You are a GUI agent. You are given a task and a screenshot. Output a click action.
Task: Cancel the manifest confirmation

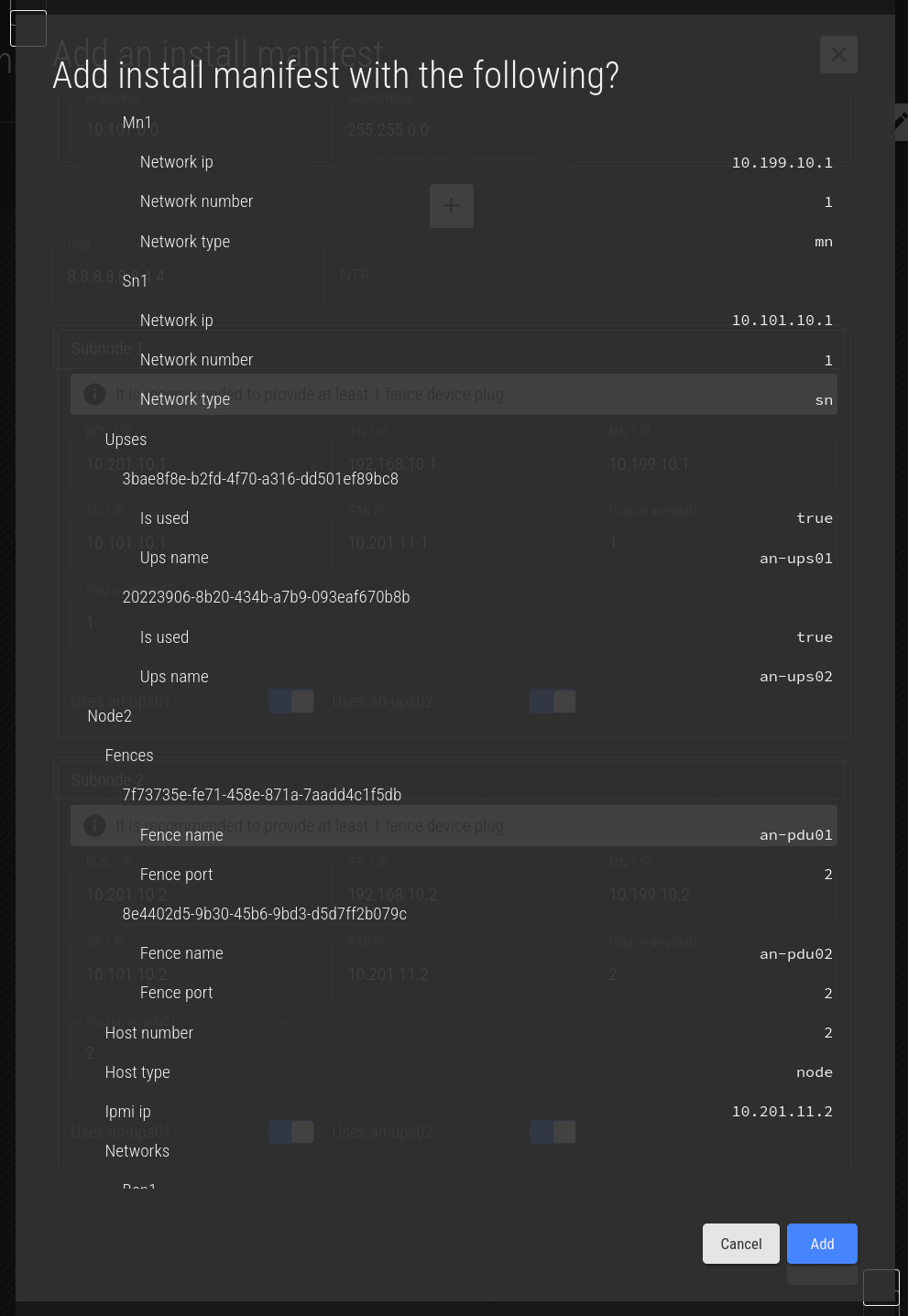[741, 1244]
